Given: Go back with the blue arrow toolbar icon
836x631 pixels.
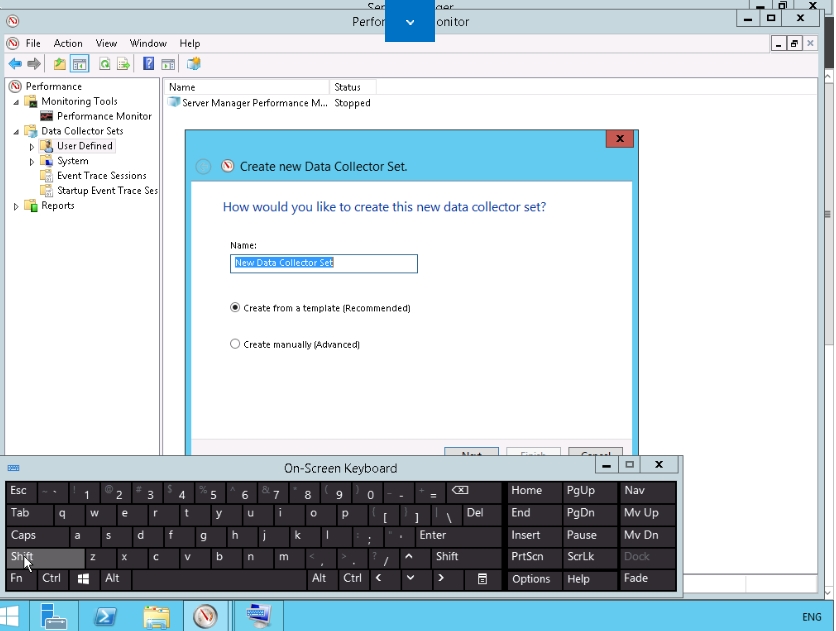Looking at the screenshot, I should (x=15, y=64).
